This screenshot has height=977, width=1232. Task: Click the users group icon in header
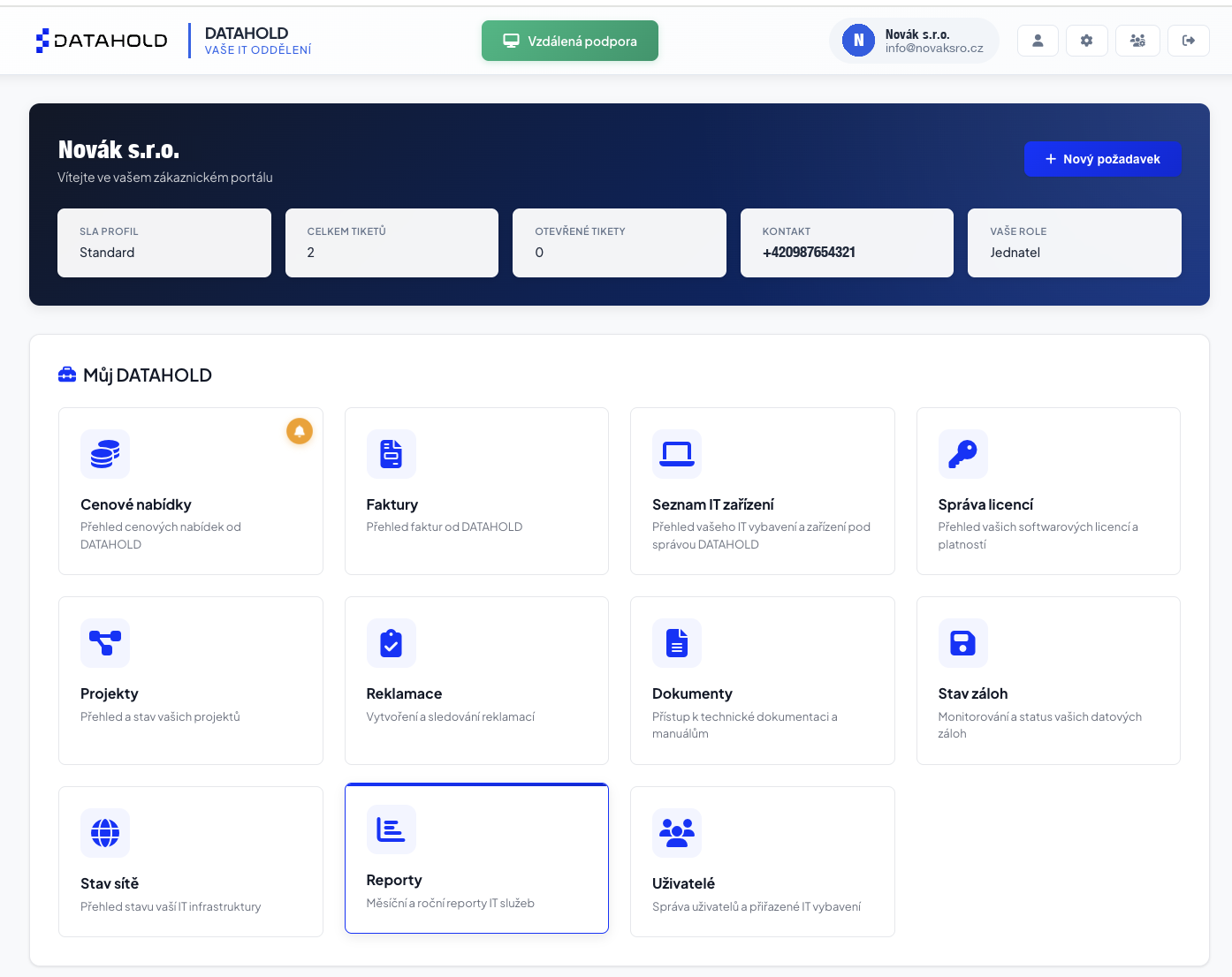point(1137,41)
